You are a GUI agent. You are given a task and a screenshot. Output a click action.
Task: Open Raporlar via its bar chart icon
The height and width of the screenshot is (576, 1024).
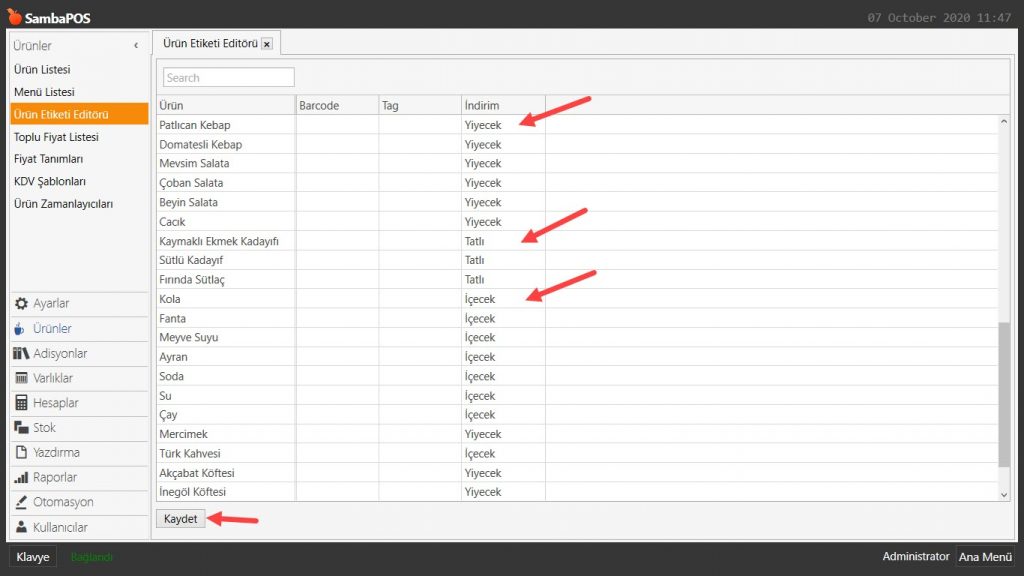pos(21,478)
